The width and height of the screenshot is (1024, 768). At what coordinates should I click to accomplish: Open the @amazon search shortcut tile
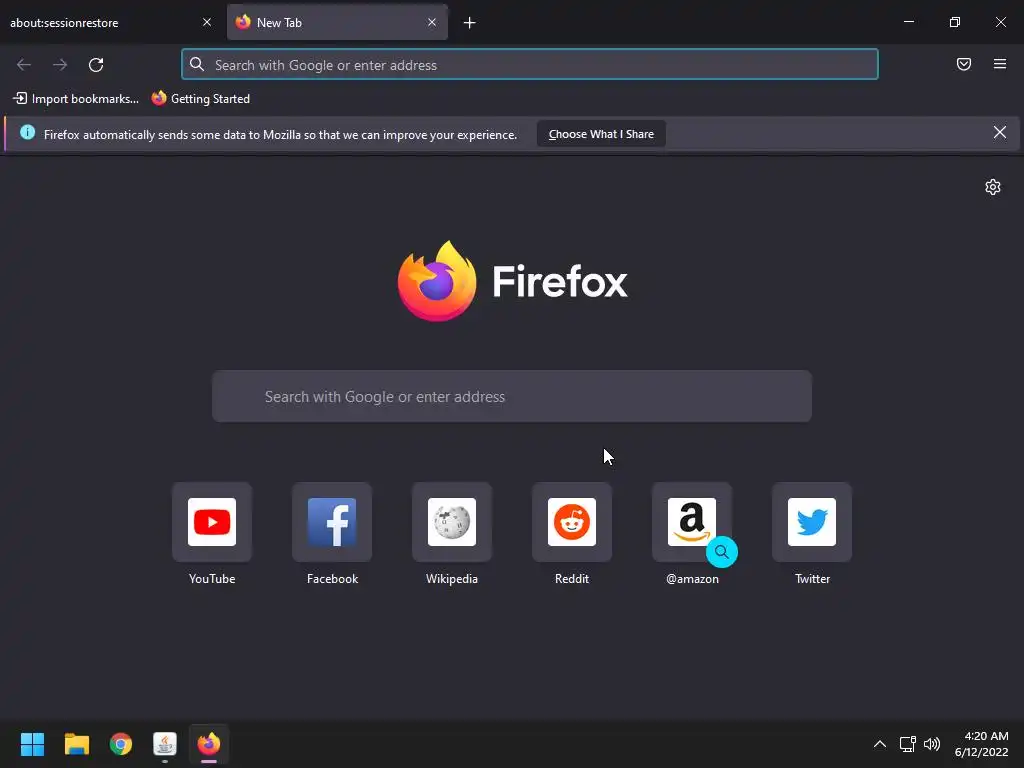click(692, 522)
